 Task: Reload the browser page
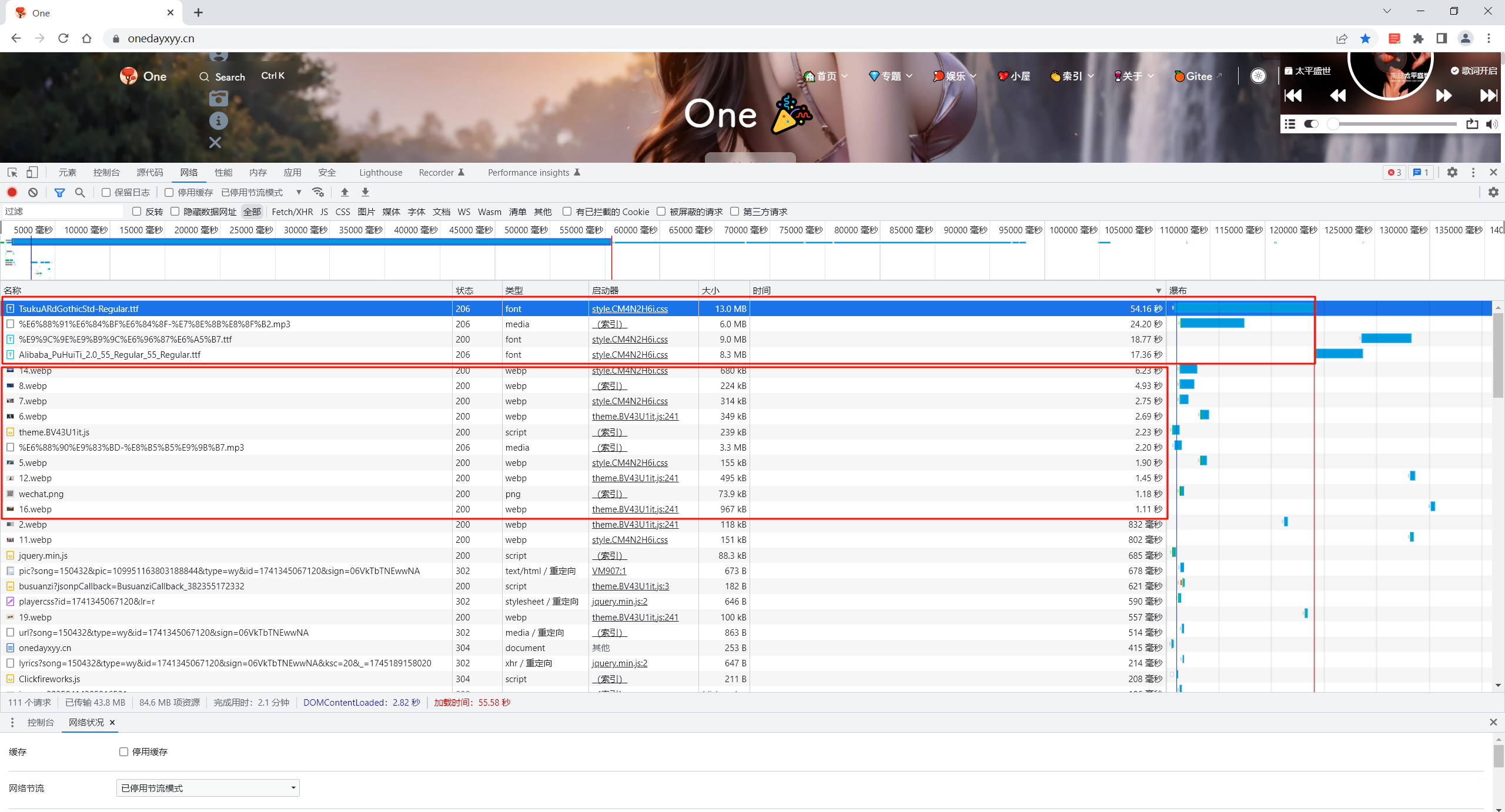click(63, 38)
